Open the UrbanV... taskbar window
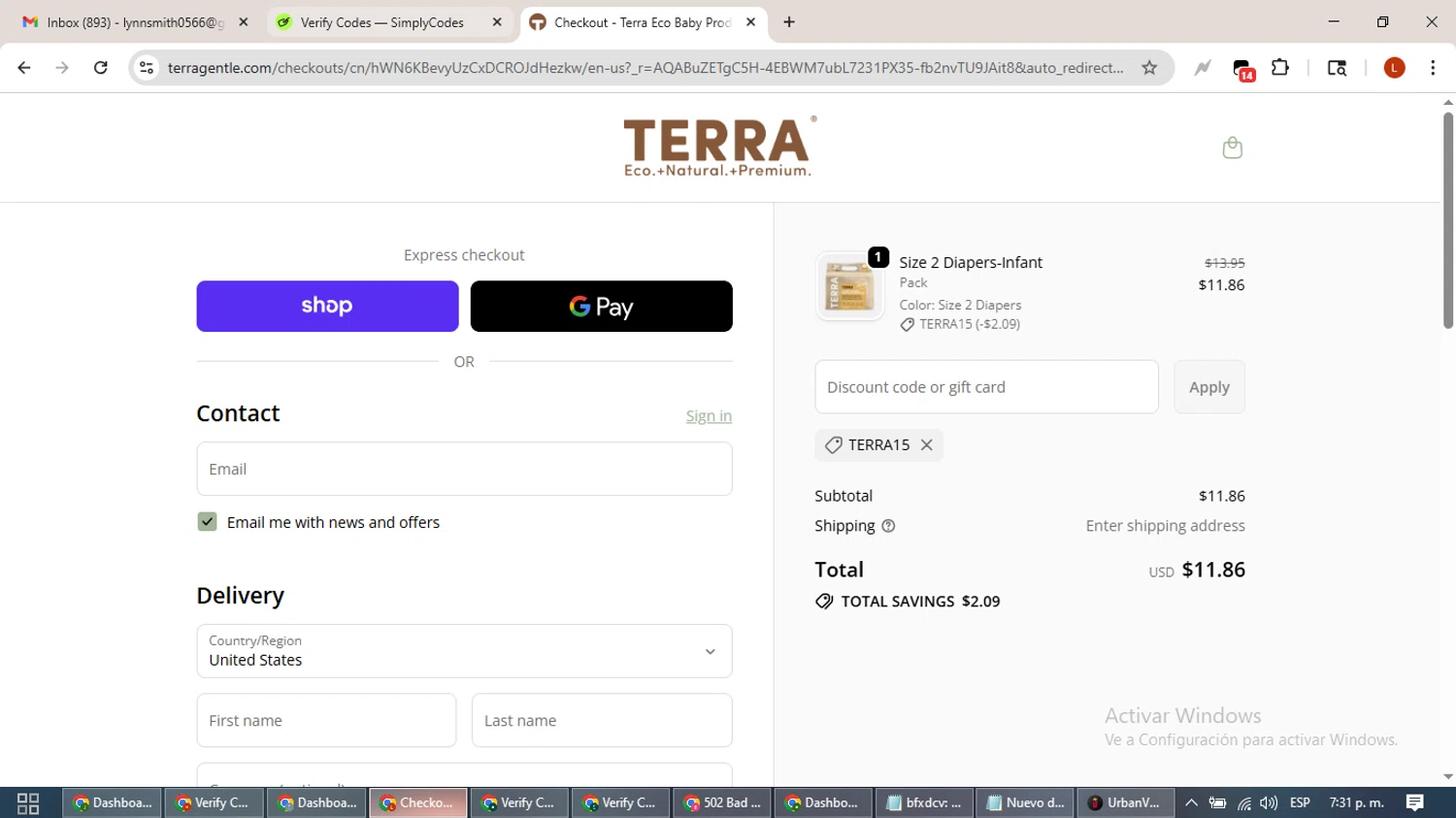Viewport: 1456px width, 818px height. point(1125,802)
